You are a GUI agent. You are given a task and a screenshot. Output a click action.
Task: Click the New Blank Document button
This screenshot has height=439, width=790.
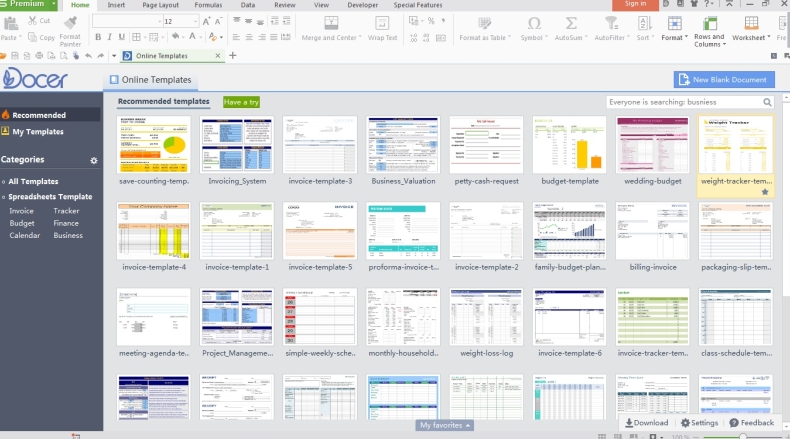tap(723, 80)
